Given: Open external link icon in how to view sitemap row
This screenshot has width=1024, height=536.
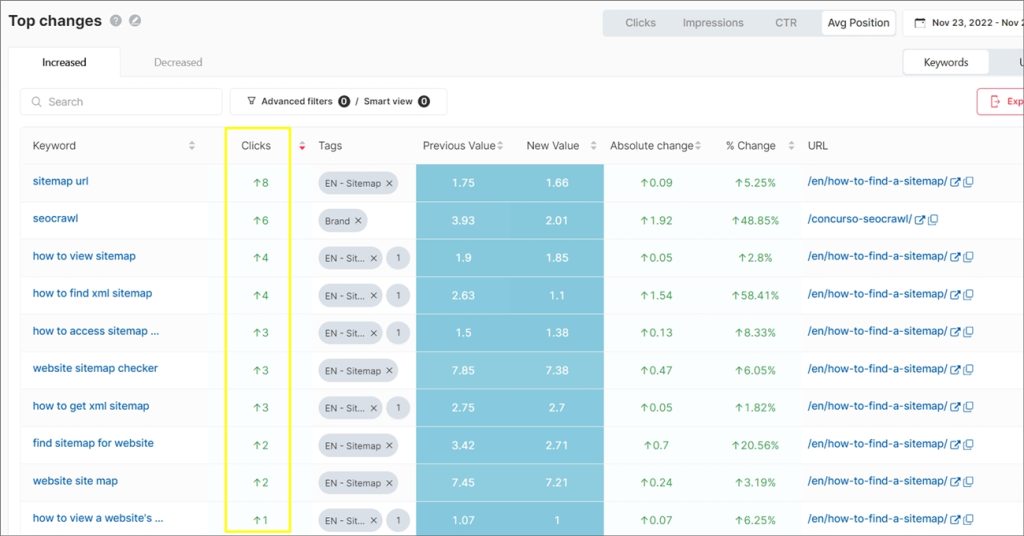Looking at the screenshot, I should click(x=955, y=257).
